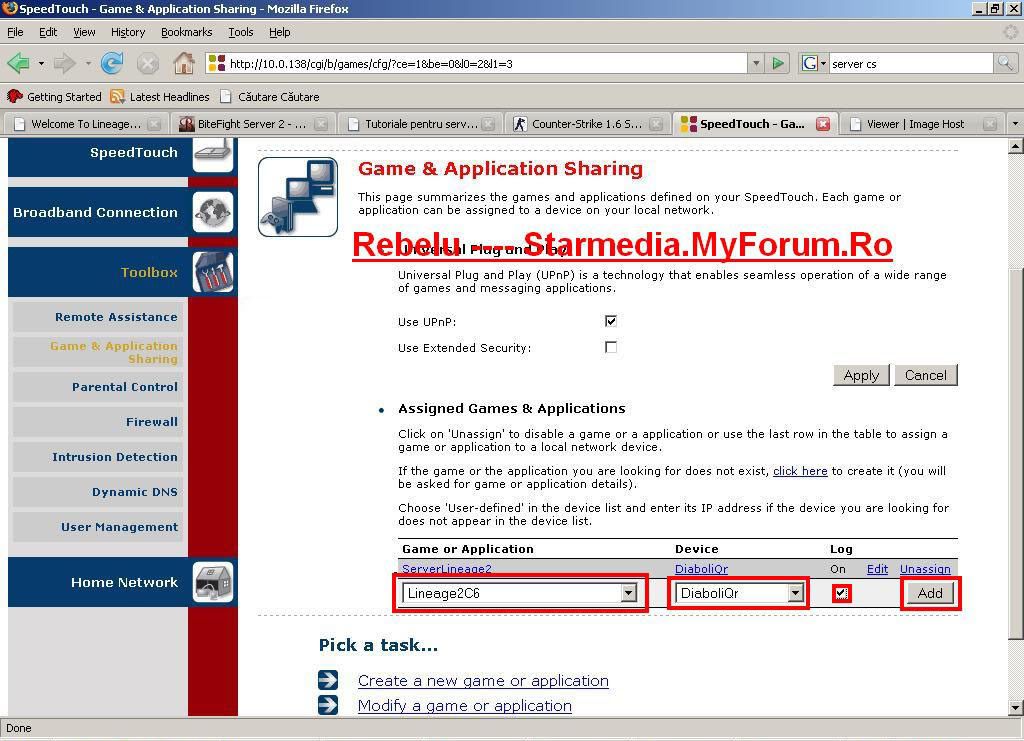Click the Latest Headlines RSS icon

coord(118,97)
